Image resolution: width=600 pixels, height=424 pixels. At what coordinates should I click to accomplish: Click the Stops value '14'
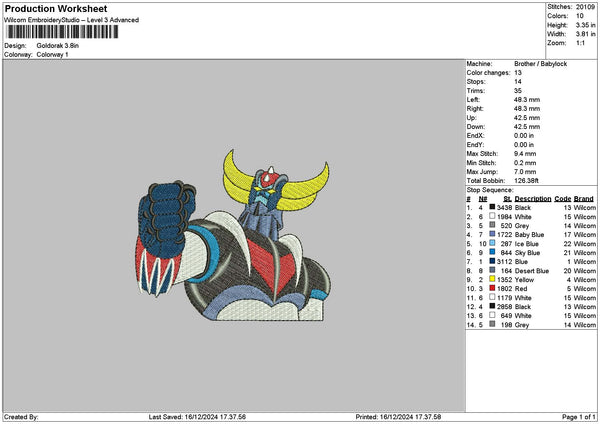coord(518,82)
